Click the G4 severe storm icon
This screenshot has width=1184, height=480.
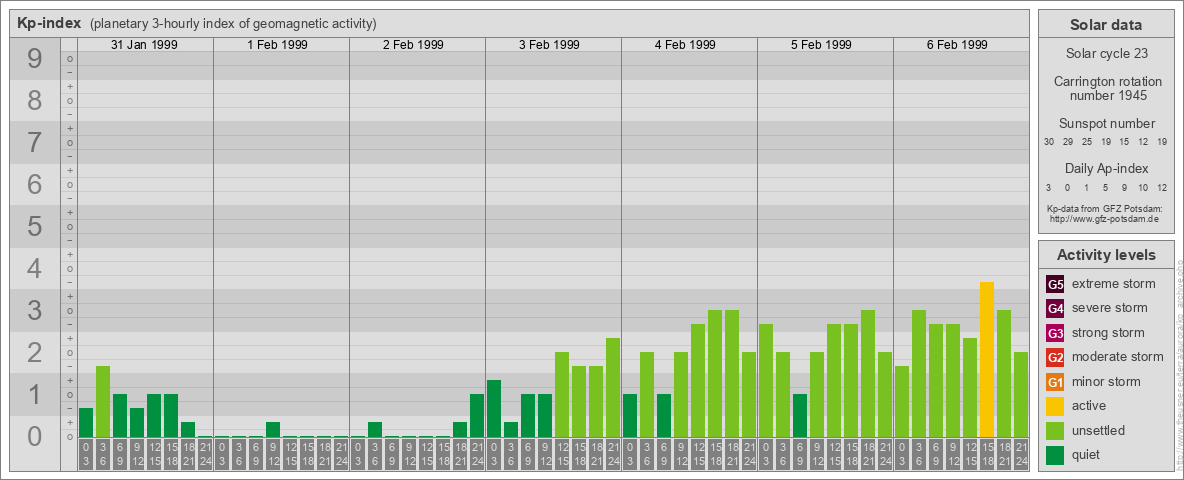(x=1055, y=309)
